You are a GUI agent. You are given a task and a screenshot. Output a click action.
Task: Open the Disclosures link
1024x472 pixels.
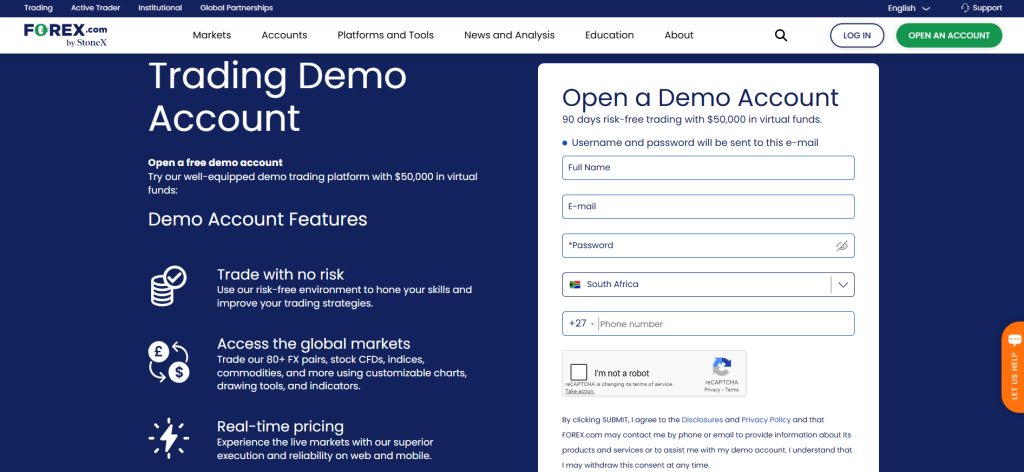tap(702, 420)
